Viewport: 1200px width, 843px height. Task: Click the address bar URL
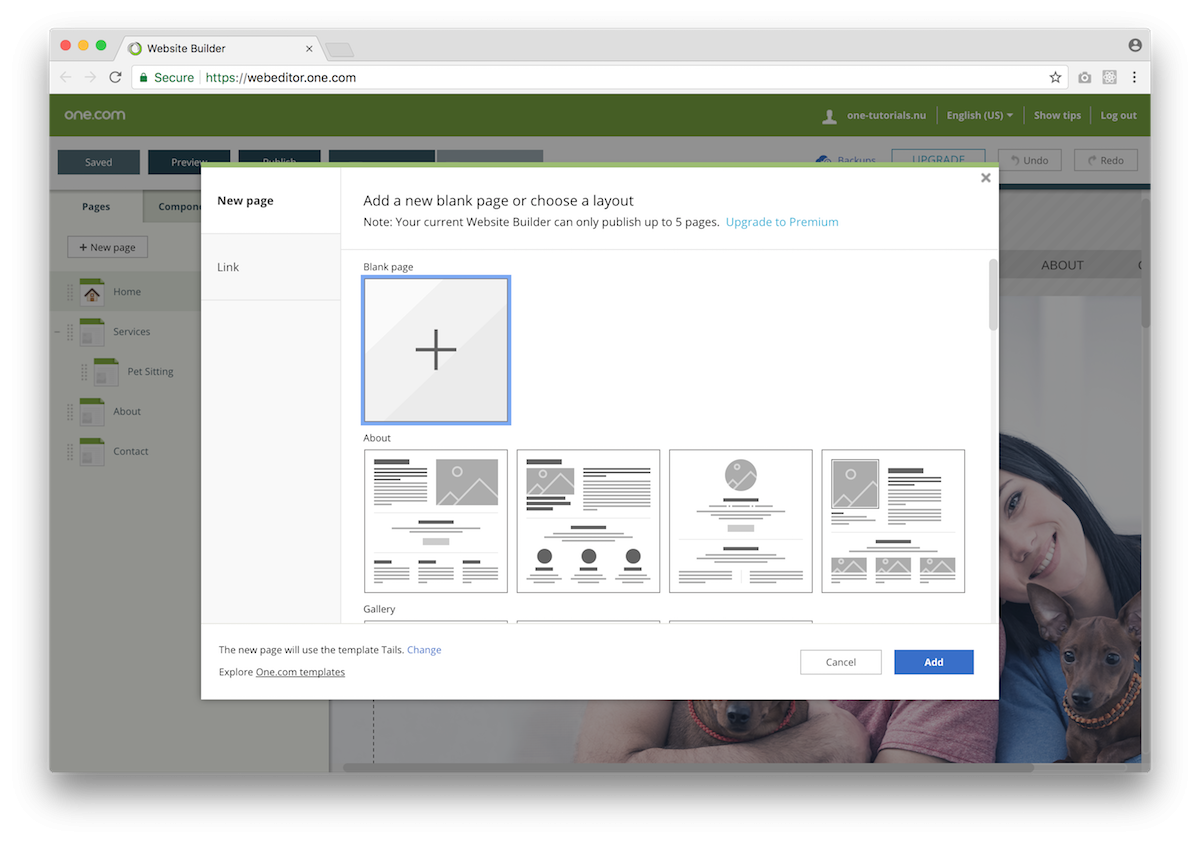281,77
